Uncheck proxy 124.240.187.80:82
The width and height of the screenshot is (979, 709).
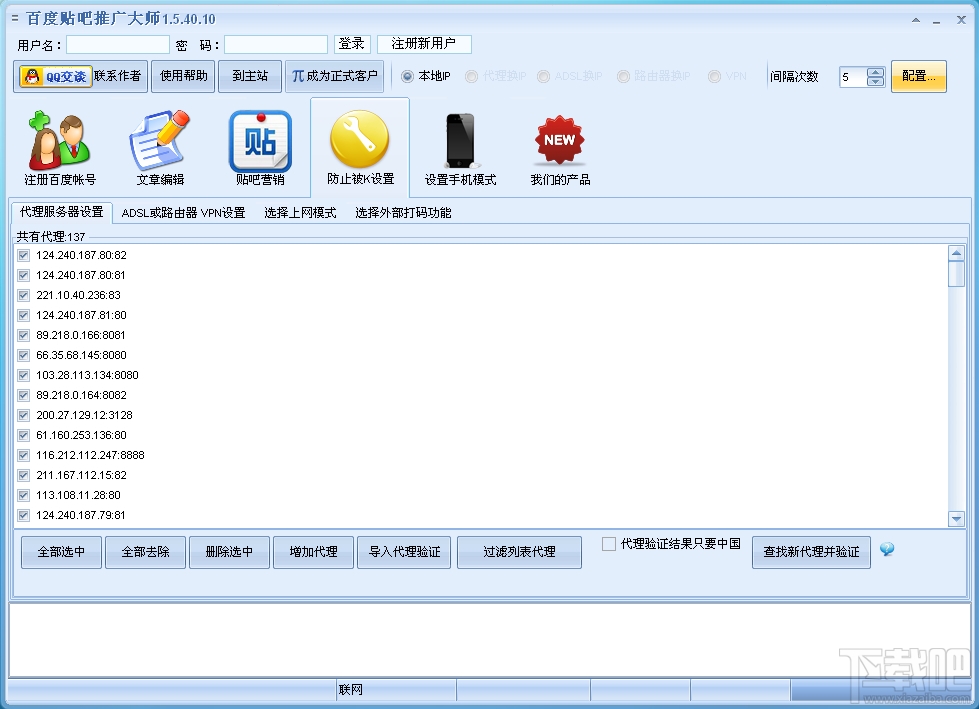point(24,255)
